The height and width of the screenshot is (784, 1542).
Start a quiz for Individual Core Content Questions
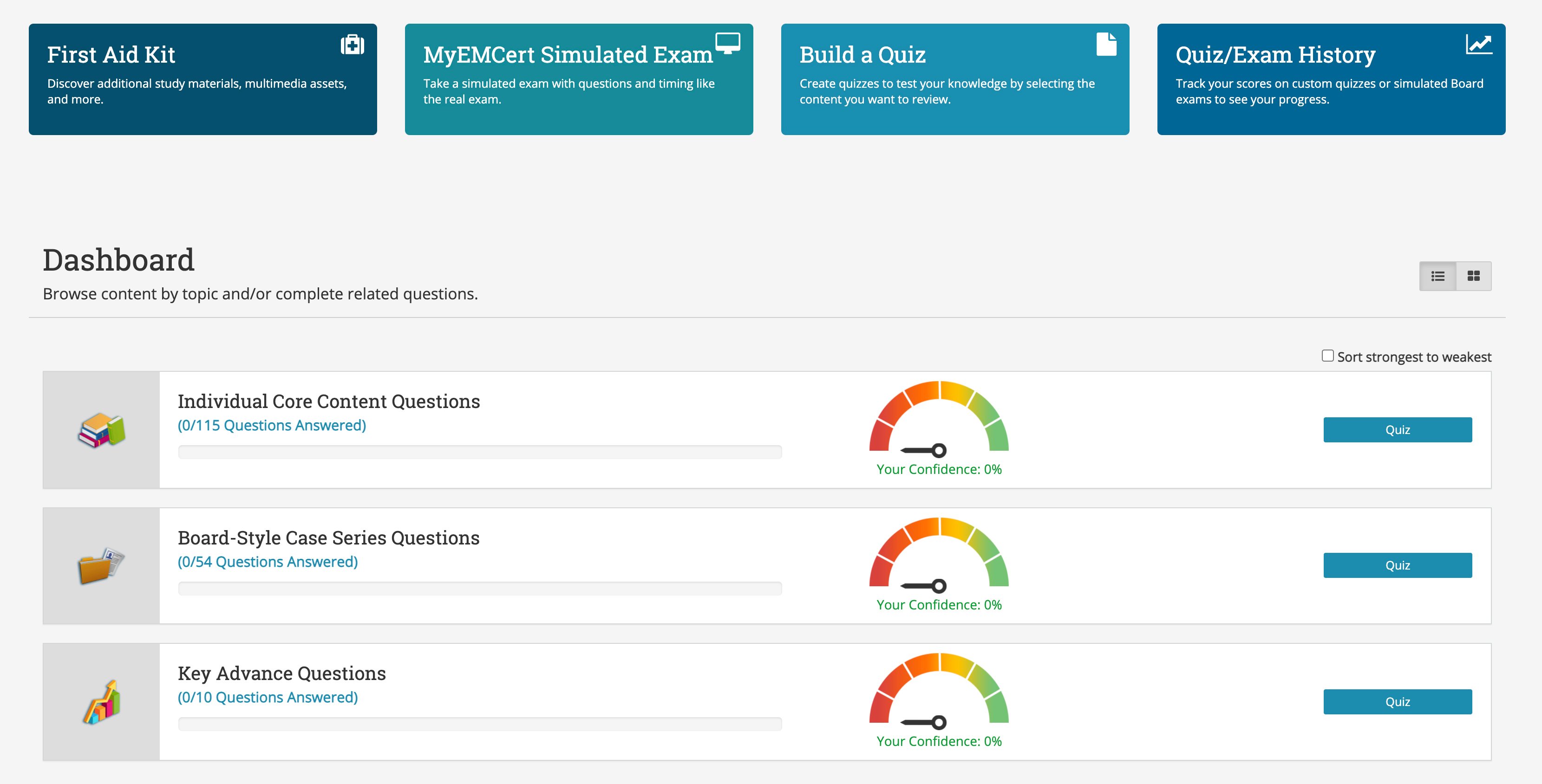pos(1397,429)
